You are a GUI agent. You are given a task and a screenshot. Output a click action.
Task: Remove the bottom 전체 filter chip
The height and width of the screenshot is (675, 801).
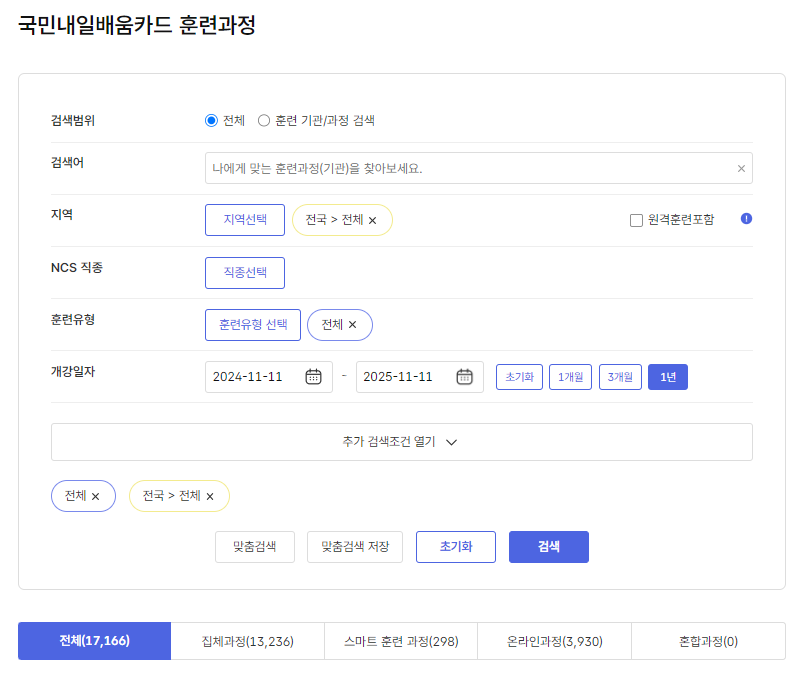(x=97, y=496)
